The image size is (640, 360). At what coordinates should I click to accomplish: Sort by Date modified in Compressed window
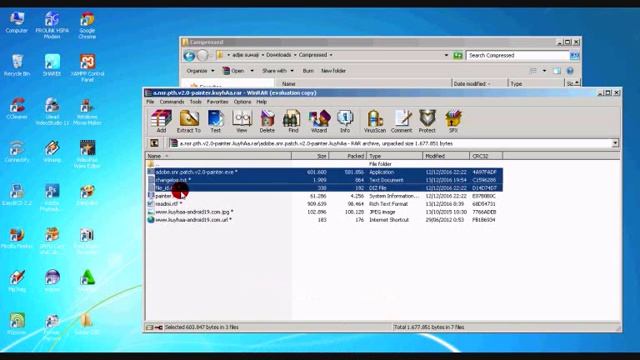point(480,84)
